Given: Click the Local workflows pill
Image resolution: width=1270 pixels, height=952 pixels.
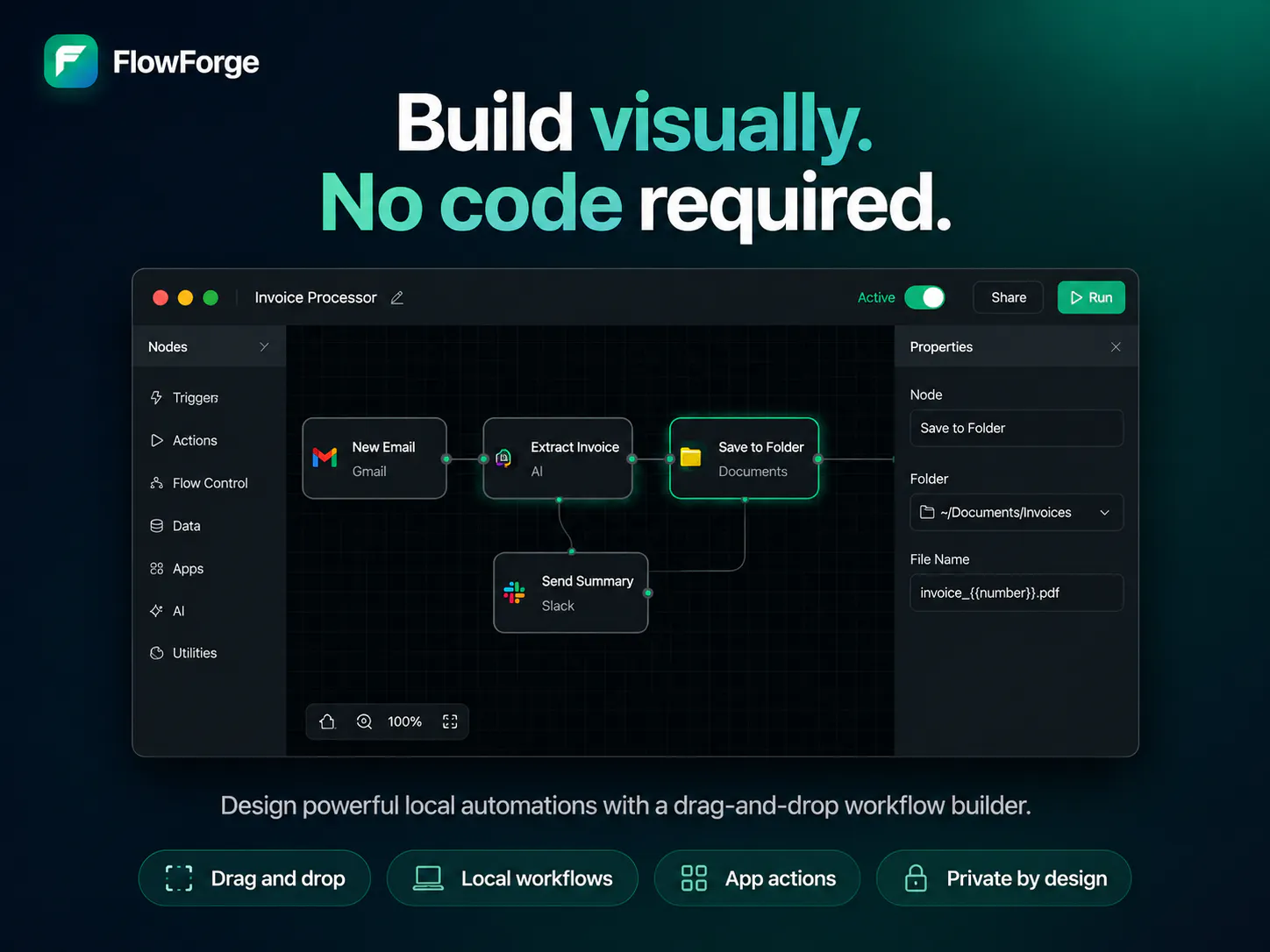Looking at the screenshot, I should (512, 878).
